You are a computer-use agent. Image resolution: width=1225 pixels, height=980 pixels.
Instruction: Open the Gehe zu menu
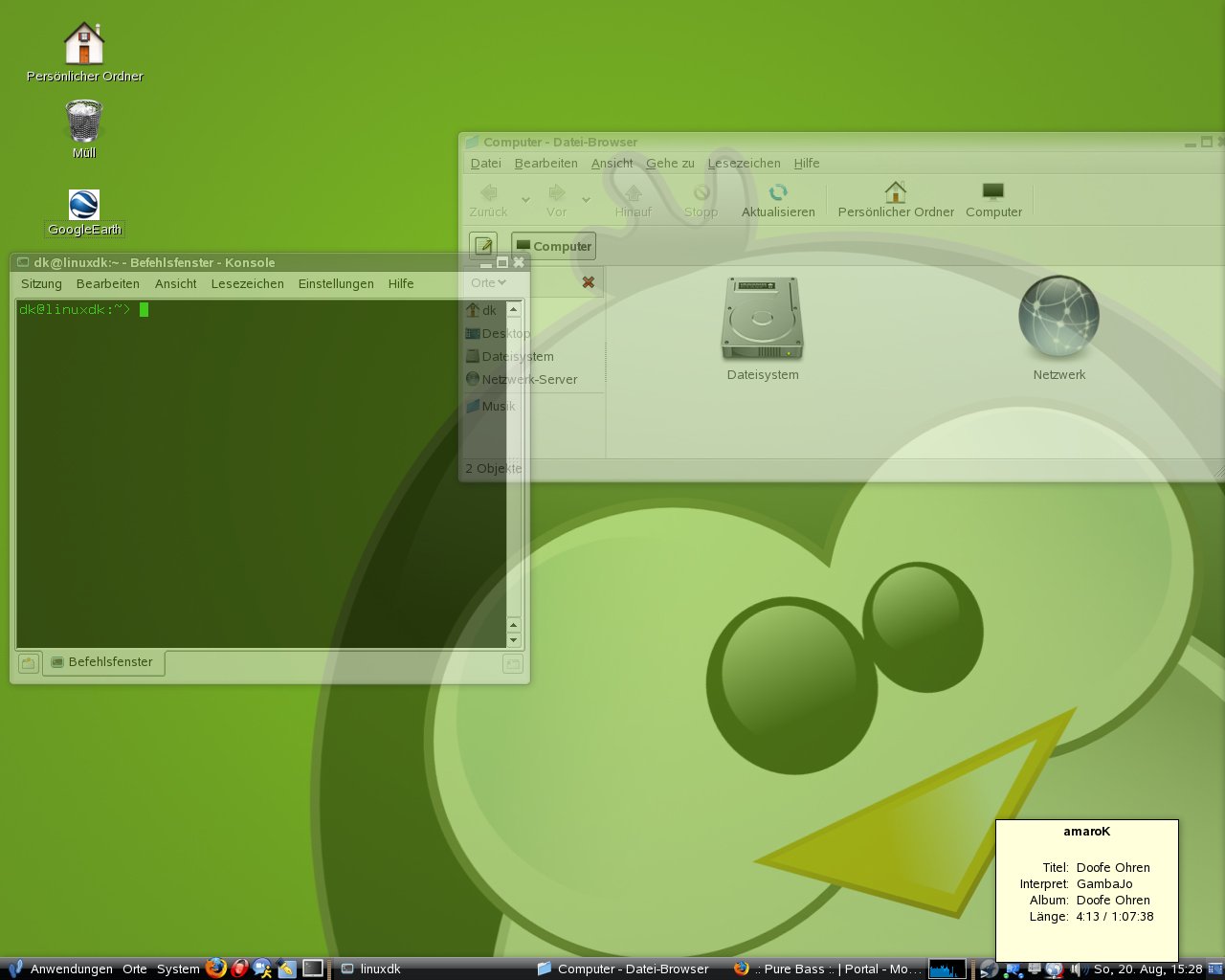click(x=670, y=164)
